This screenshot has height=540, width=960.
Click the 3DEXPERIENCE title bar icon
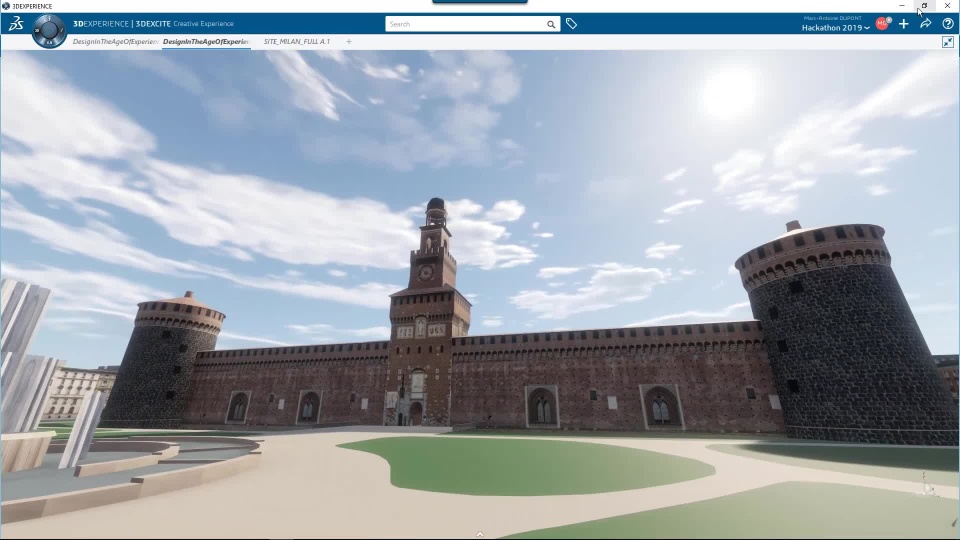pos(6,6)
